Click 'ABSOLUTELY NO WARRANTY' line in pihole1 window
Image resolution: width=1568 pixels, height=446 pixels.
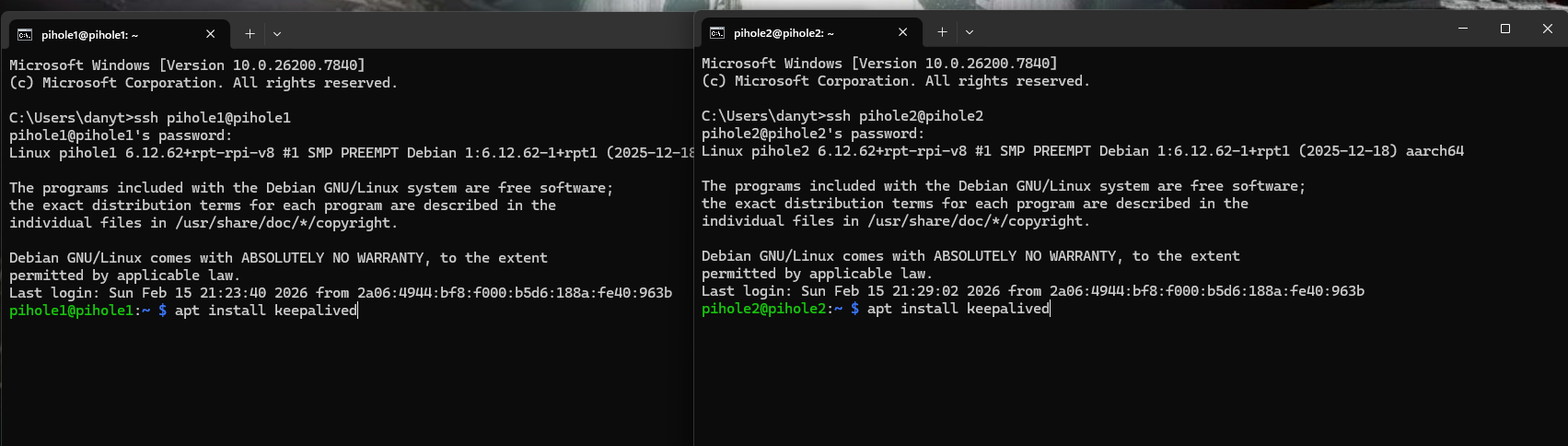[x=278, y=258]
